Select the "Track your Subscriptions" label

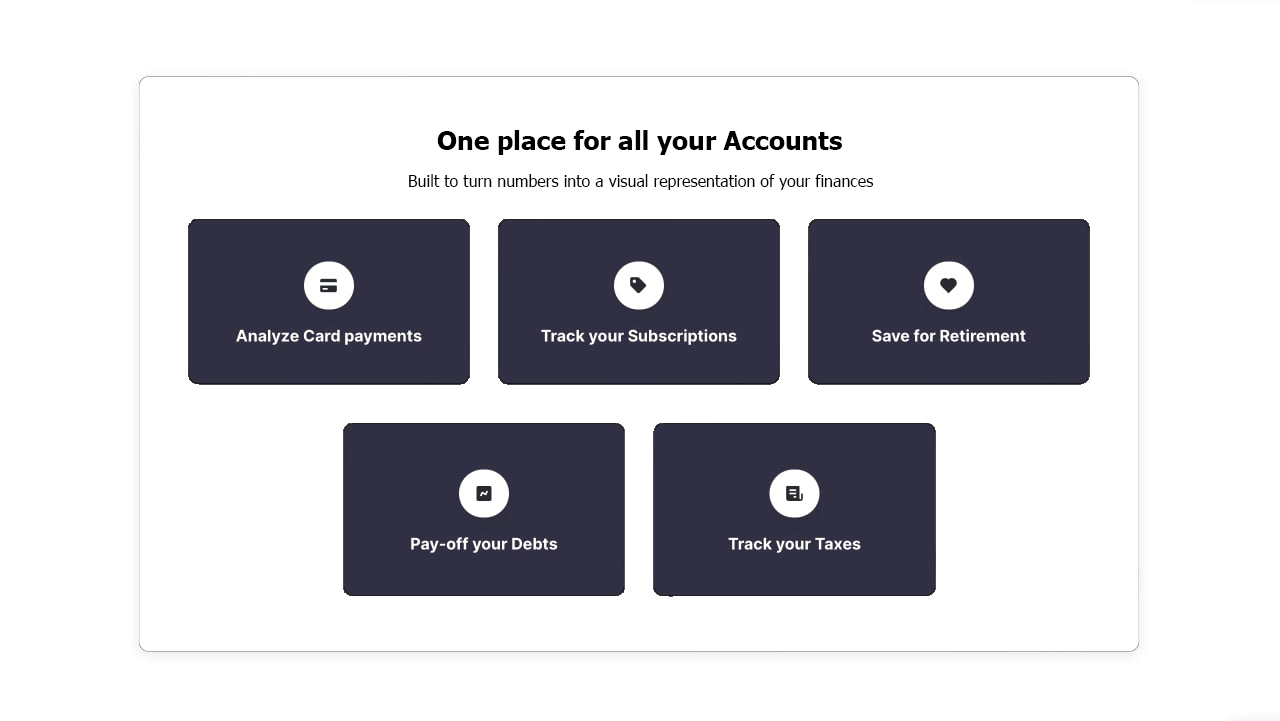639,336
